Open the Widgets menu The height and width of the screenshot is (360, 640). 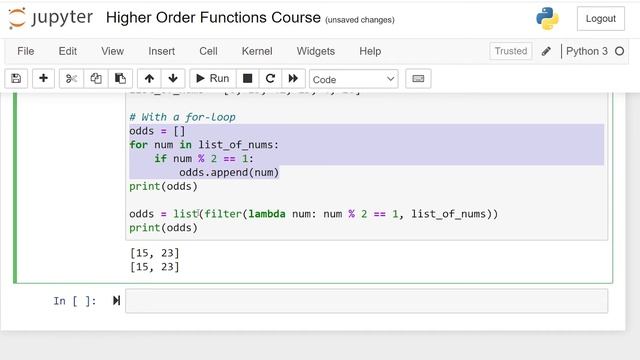tap(316, 51)
